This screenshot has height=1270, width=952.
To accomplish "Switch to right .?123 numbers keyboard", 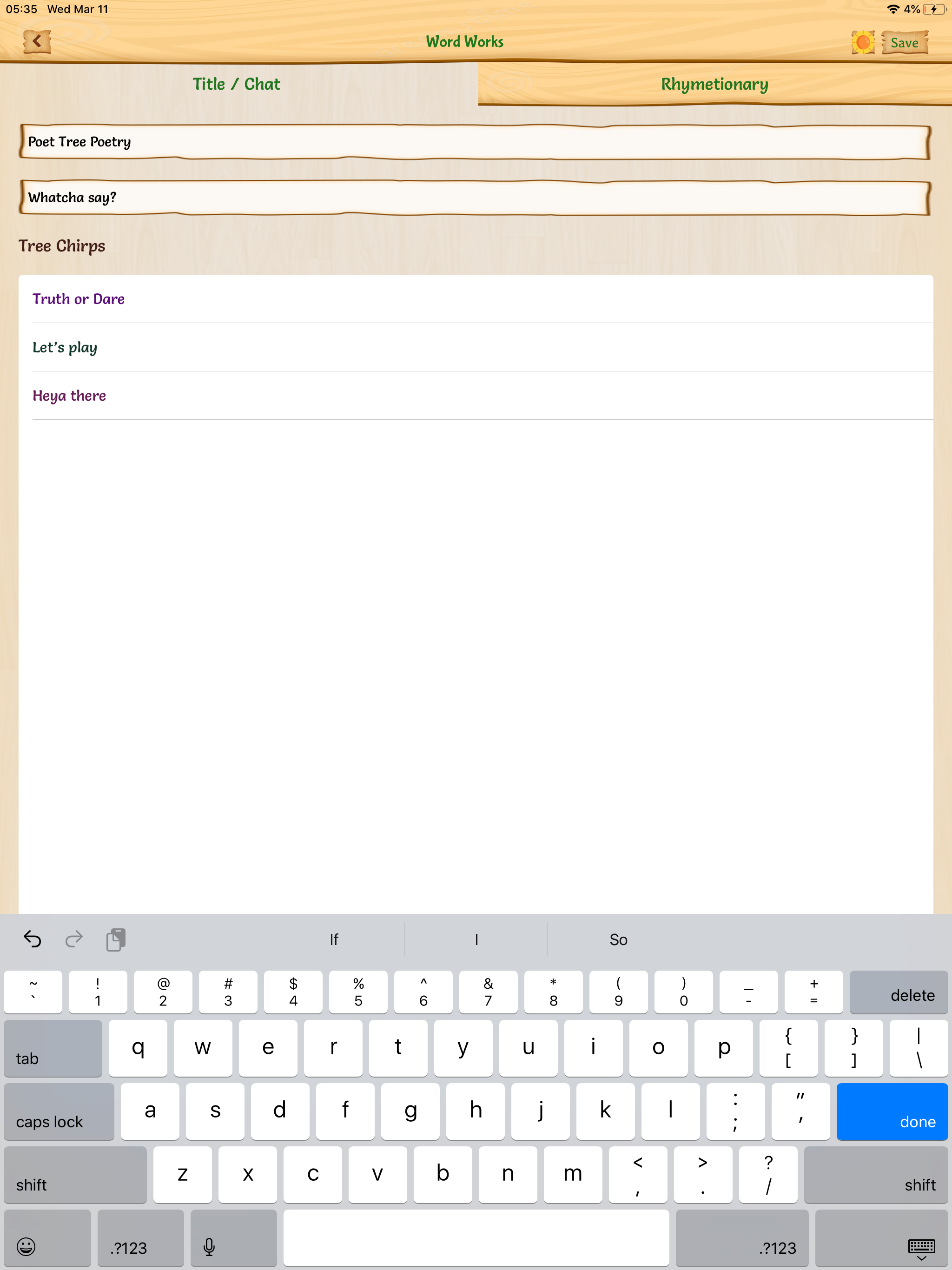I will 742,1238.
